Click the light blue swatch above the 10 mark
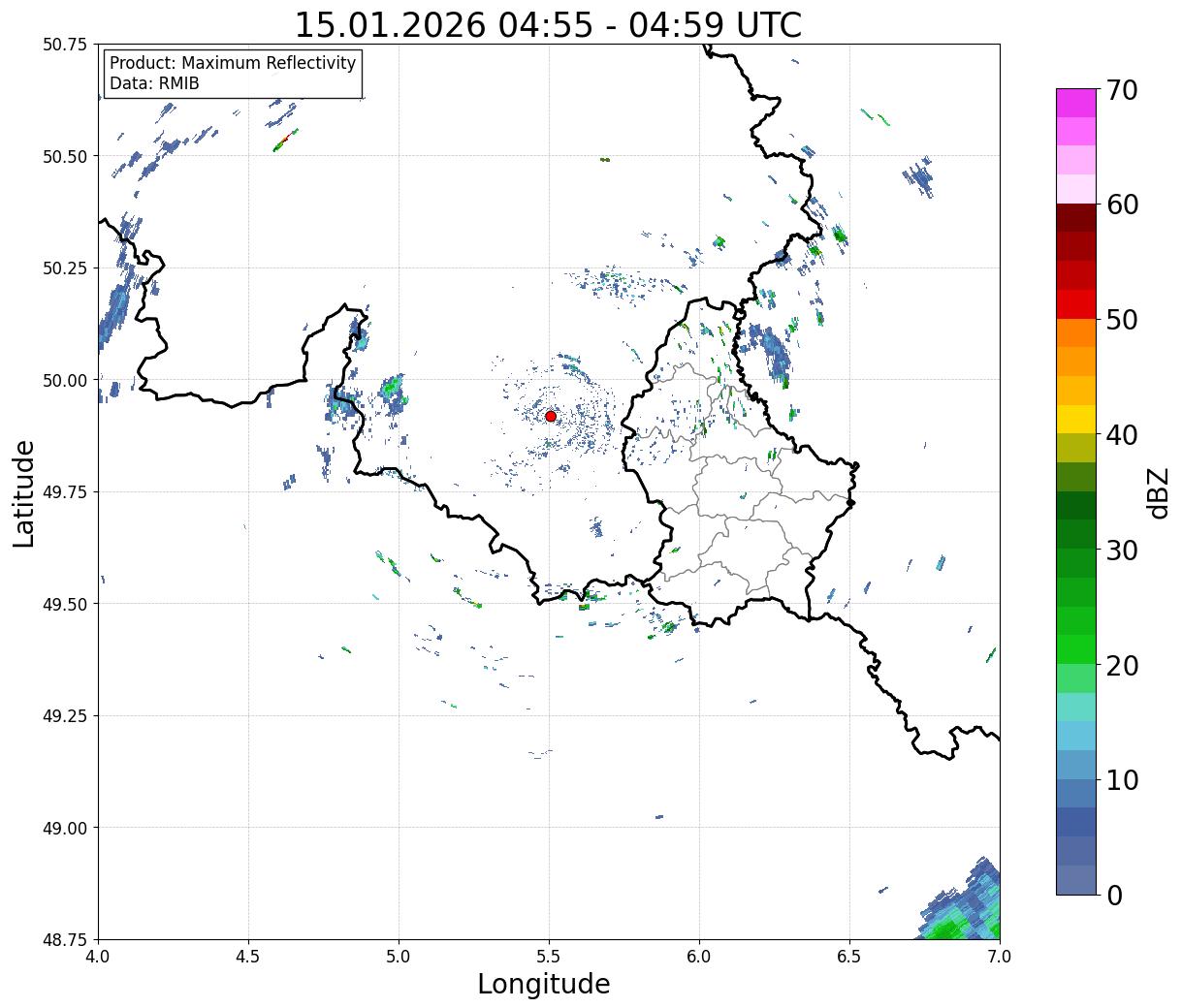Viewport: 1182px width, 1008px height. coord(1076,764)
